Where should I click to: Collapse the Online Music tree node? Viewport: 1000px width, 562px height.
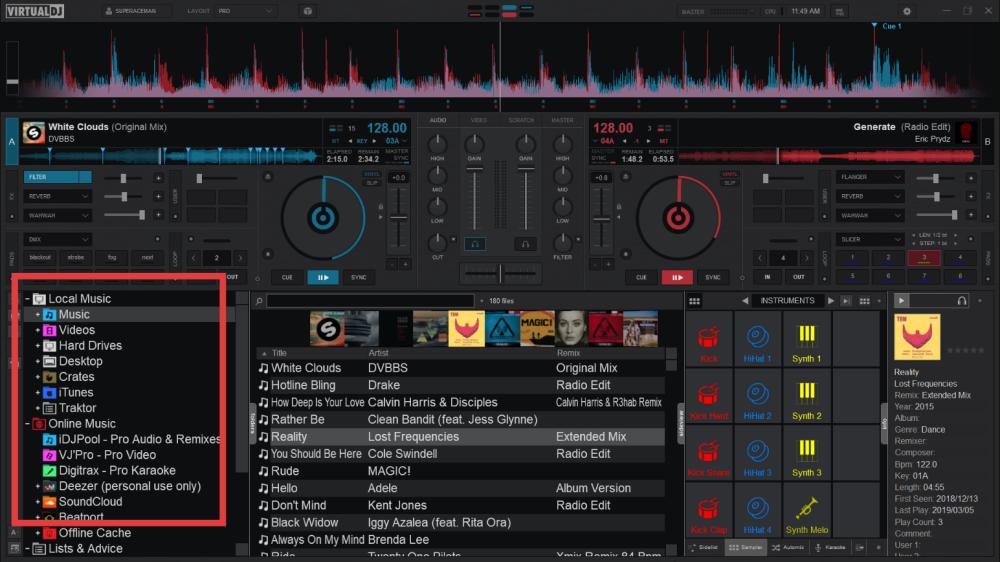pyautogui.click(x=27, y=424)
